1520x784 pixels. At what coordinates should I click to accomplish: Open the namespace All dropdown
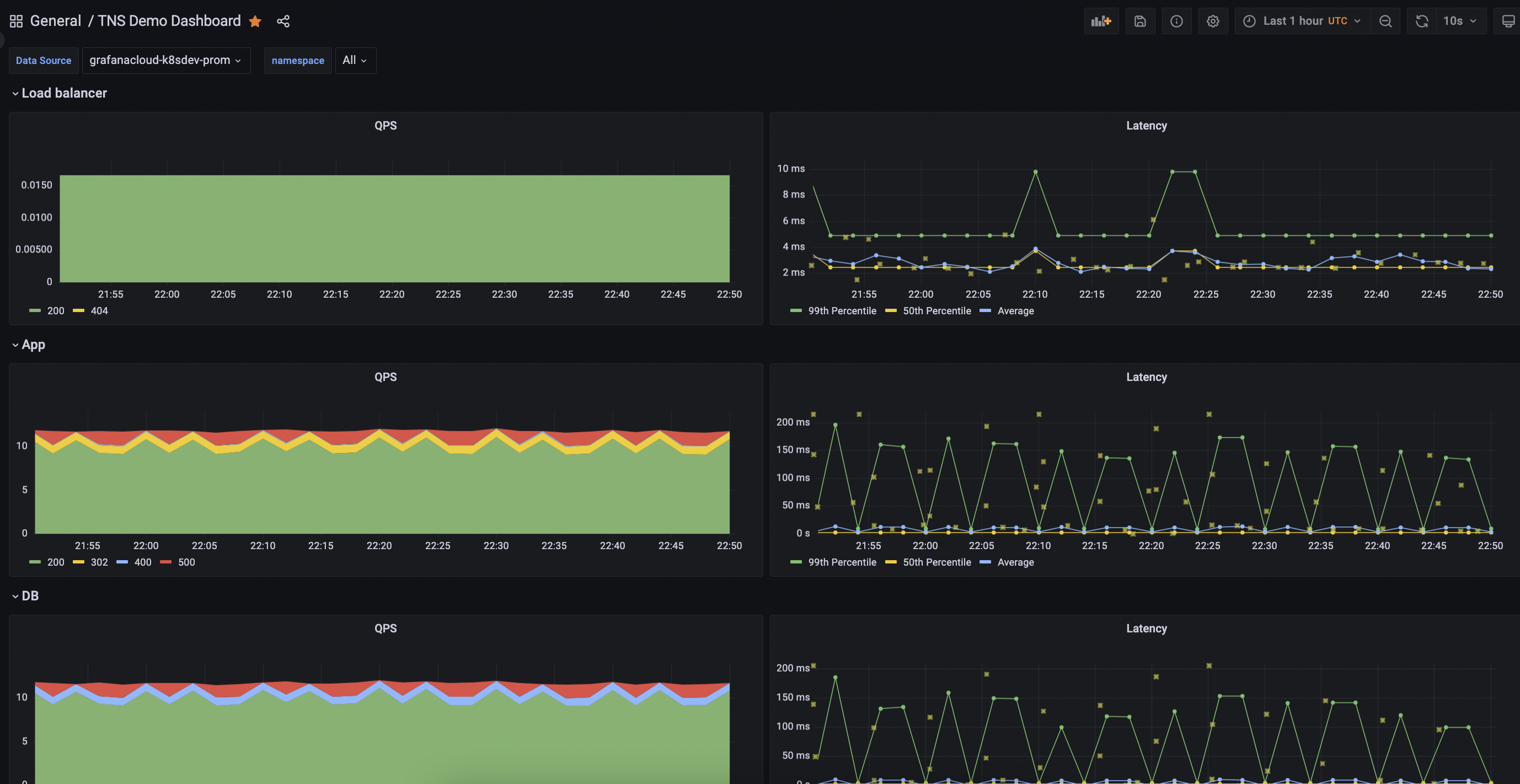click(x=355, y=60)
